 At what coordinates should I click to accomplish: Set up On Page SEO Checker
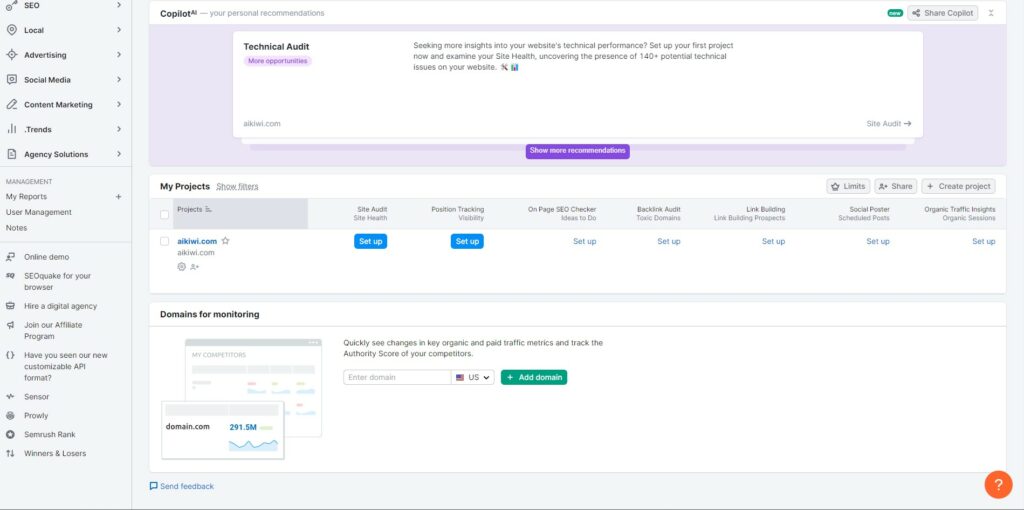pos(584,242)
